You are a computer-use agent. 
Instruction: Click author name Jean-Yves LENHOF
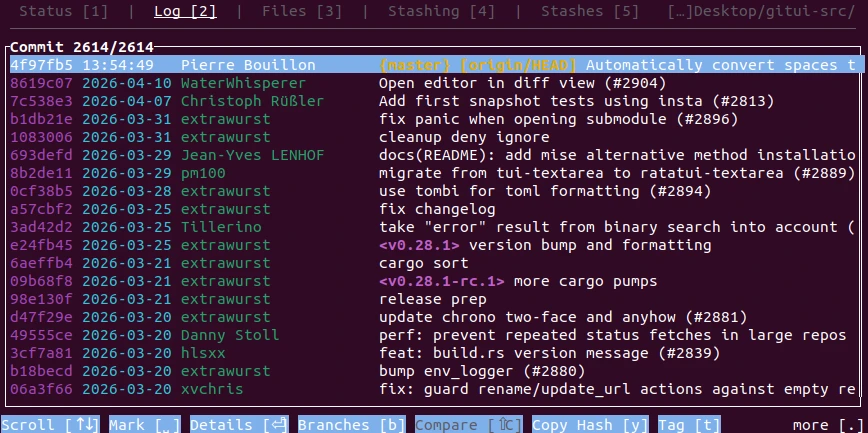tap(252, 155)
